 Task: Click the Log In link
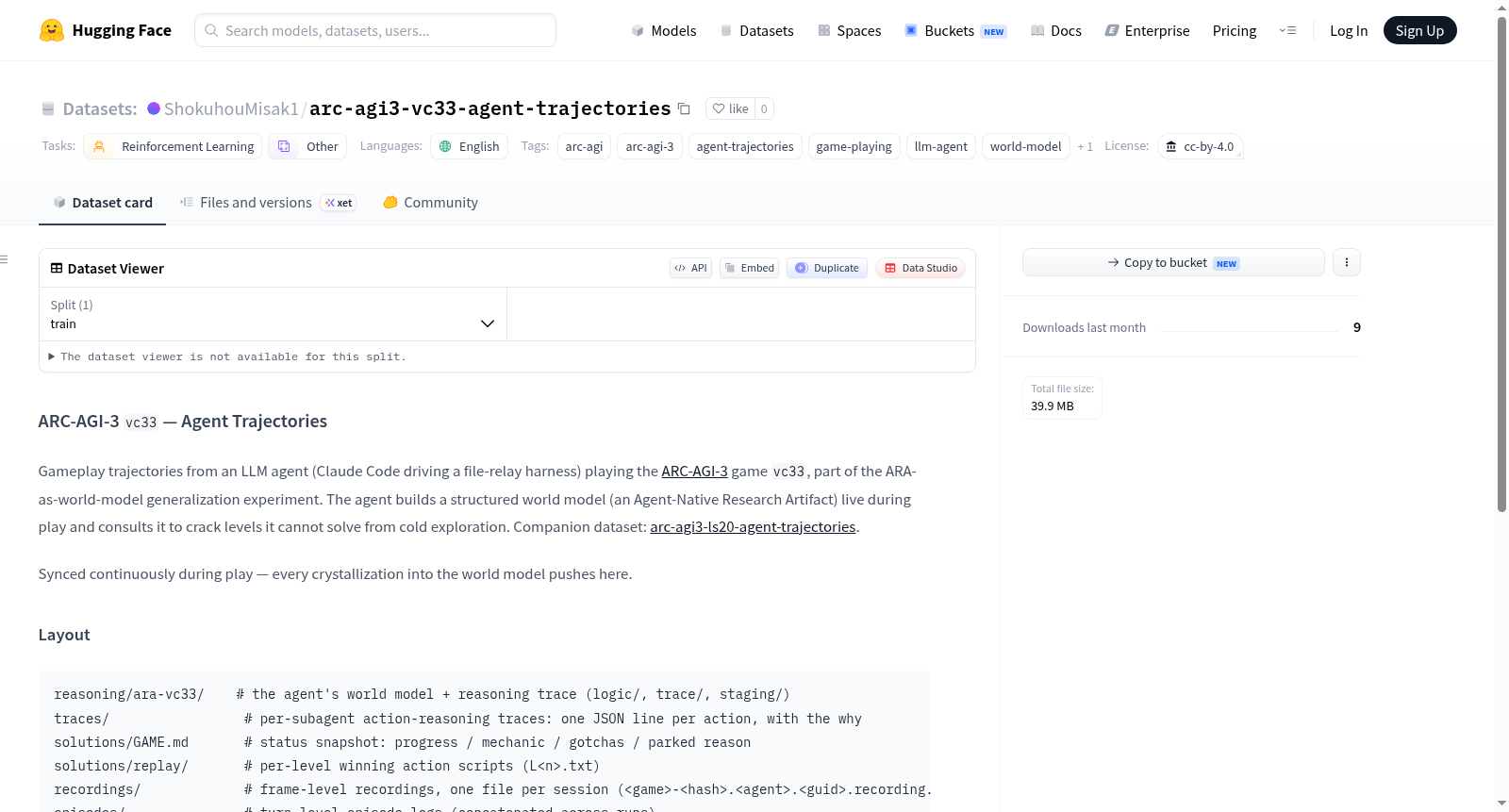[x=1349, y=31]
